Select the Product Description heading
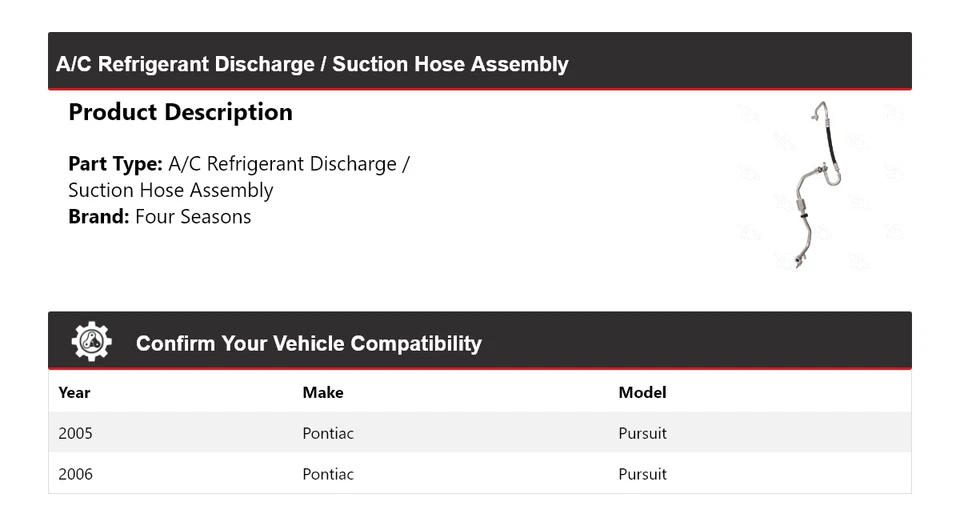This screenshot has height=526, width=960. coord(180,112)
